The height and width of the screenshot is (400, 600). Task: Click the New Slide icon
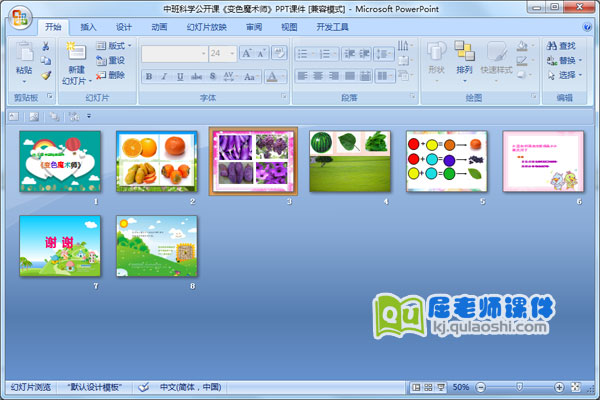pos(76,52)
